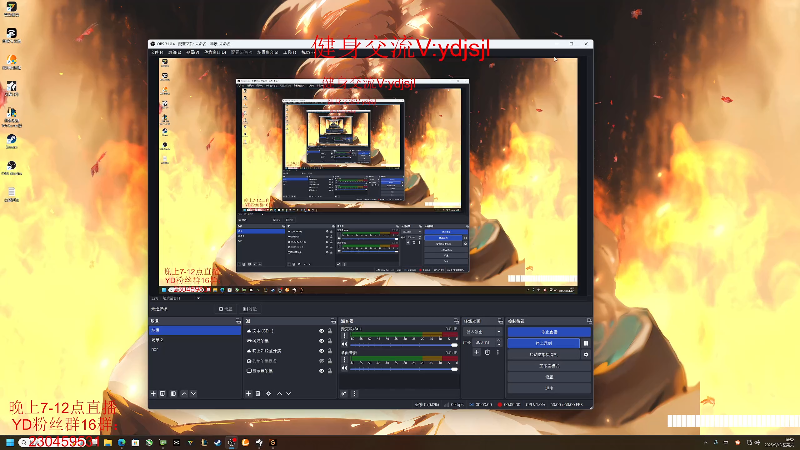The height and width of the screenshot is (450, 800).
Task: Move source up in Sources dock
Action: click(280, 393)
